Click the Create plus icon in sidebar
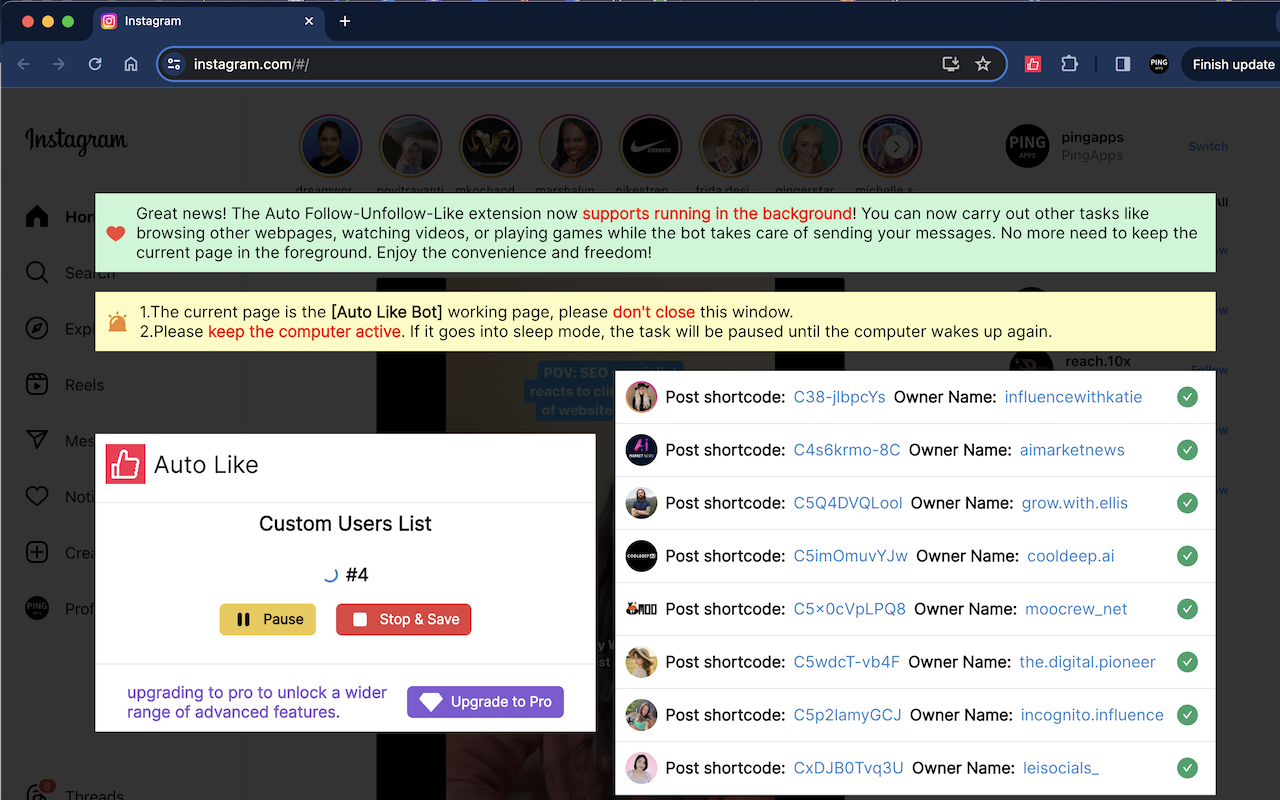The height and width of the screenshot is (800, 1280). tap(37, 553)
